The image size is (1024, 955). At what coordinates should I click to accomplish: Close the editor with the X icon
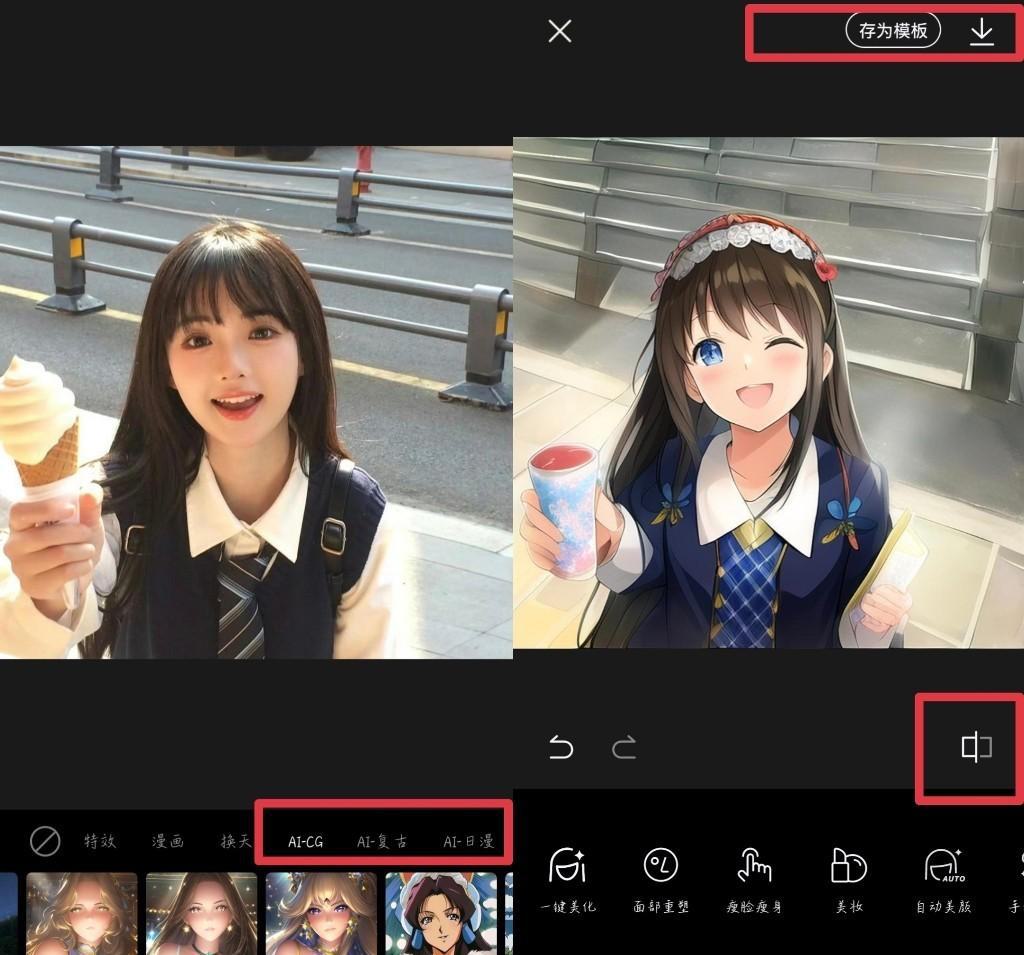(560, 31)
